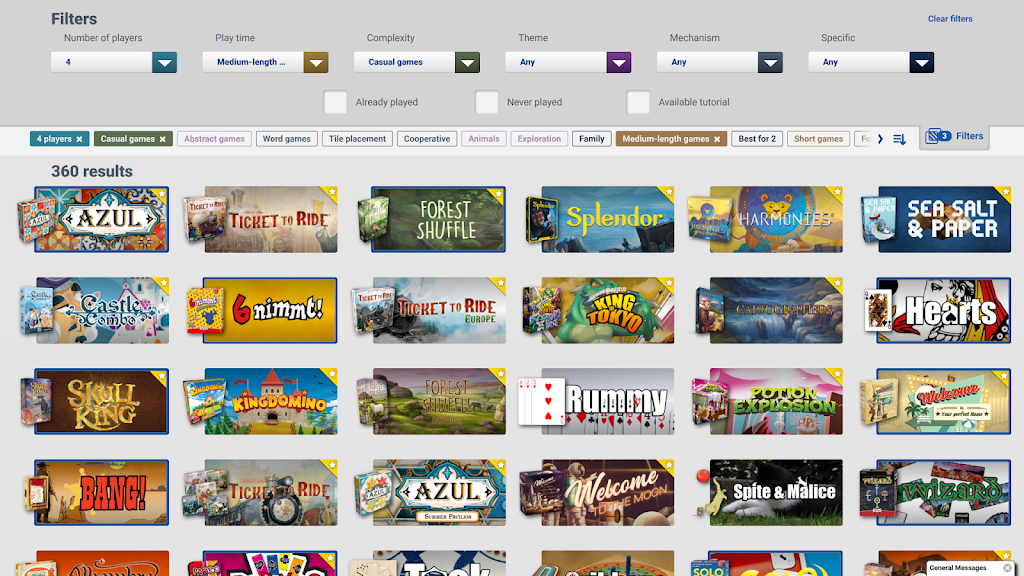This screenshot has width=1024, height=576.
Task: Select the Tile placement tag
Action: 357,139
